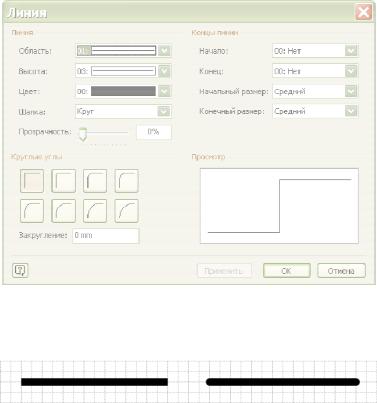Open the Цвет line color dropdown
Image resolution: width=377 pixels, height=403 pixels.
coord(164,91)
